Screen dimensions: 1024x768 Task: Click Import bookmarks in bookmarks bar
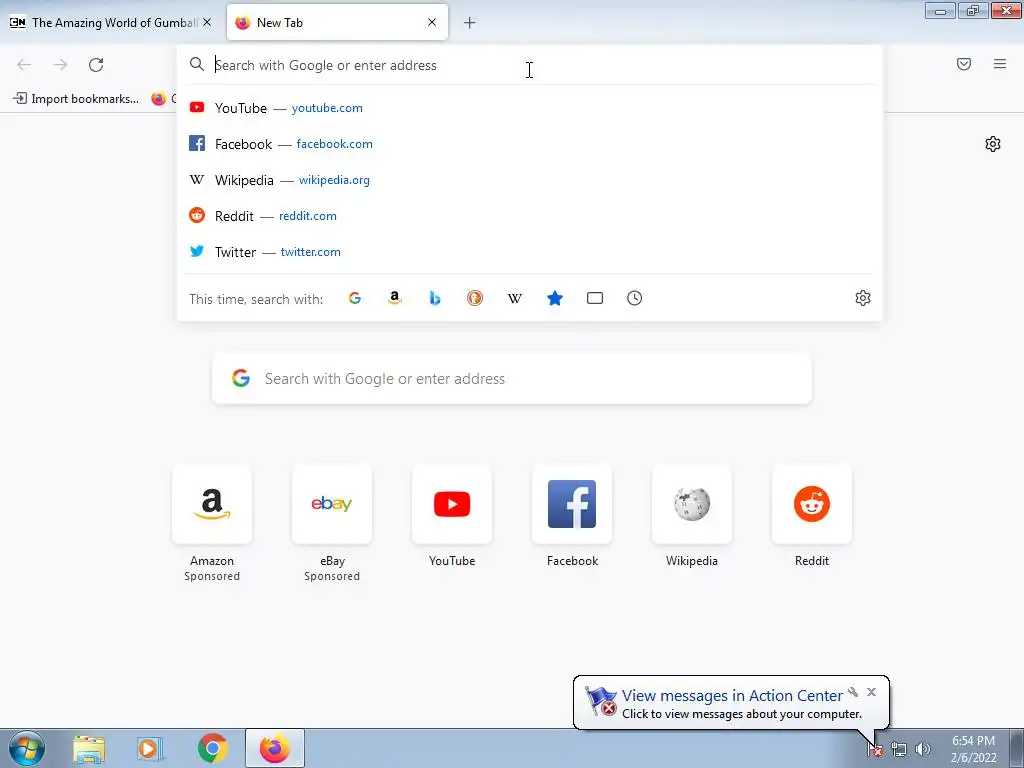pos(76,99)
